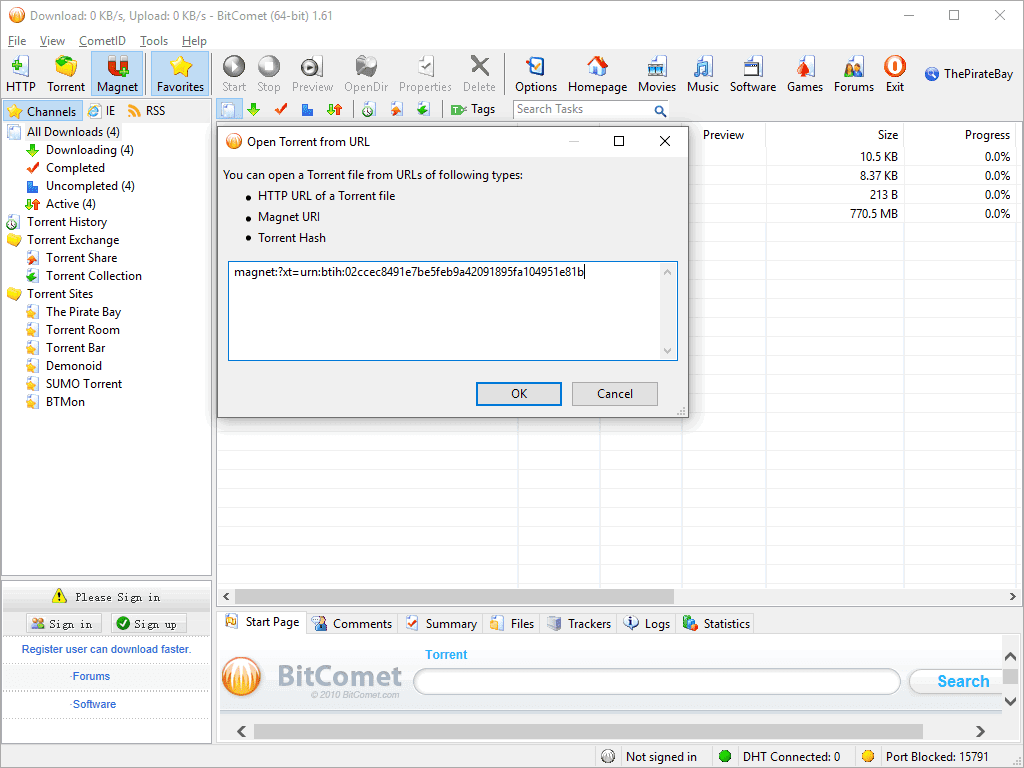Switch to the RSS sidebar tab
Screen dimensions: 1024x768
point(147,111)
